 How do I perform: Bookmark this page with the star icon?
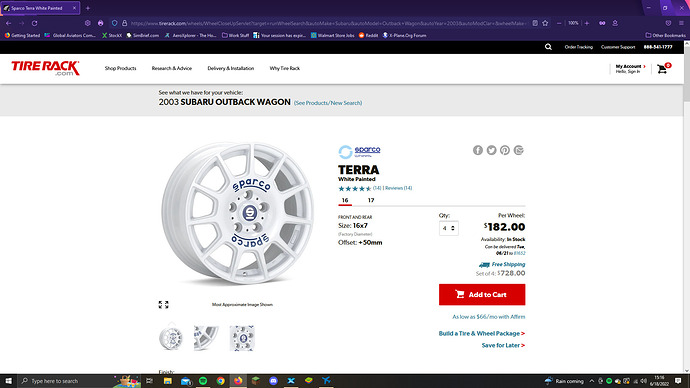coord(545,23)
